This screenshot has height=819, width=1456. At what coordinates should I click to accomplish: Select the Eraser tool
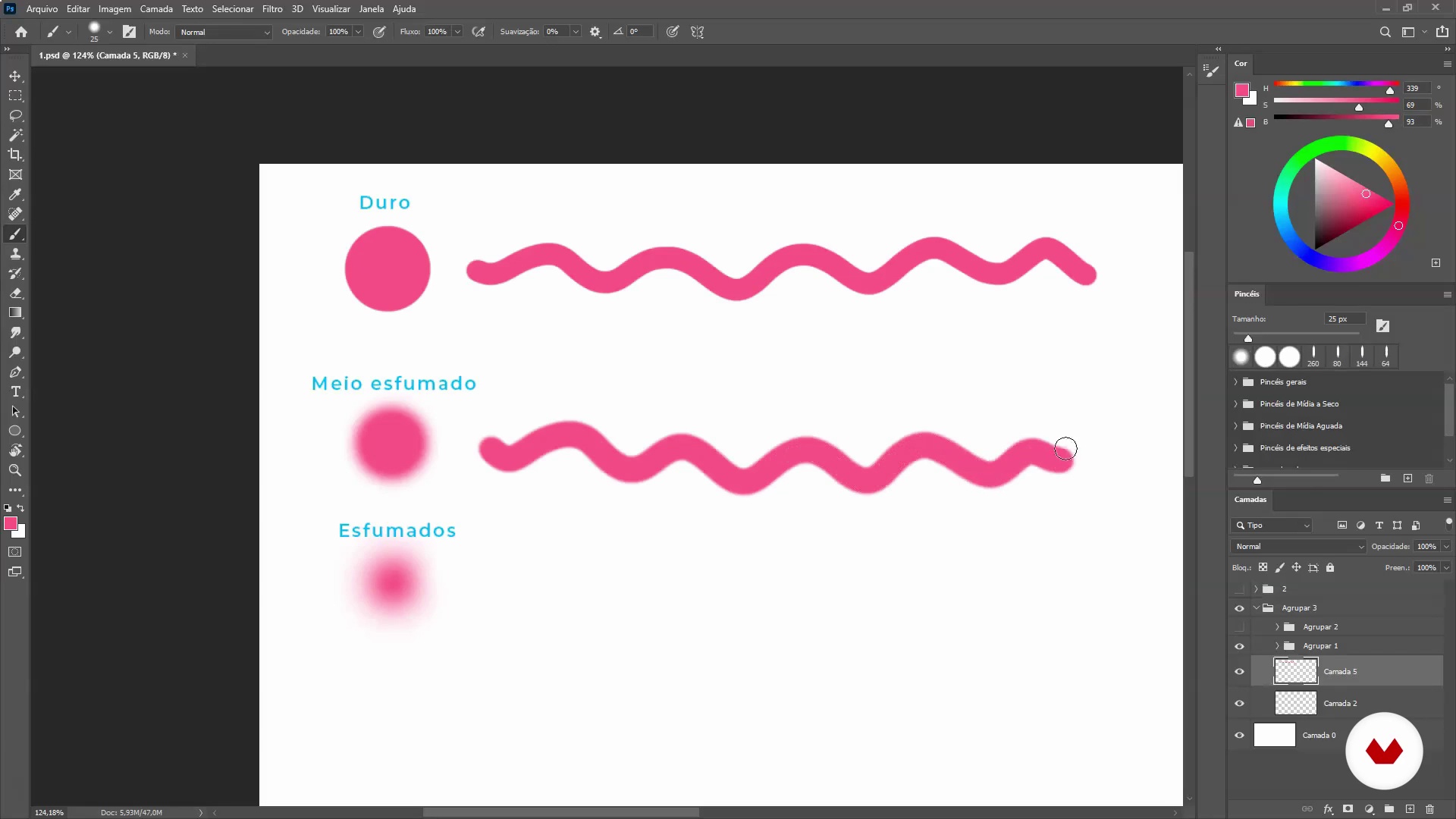(x=15, y=293)
